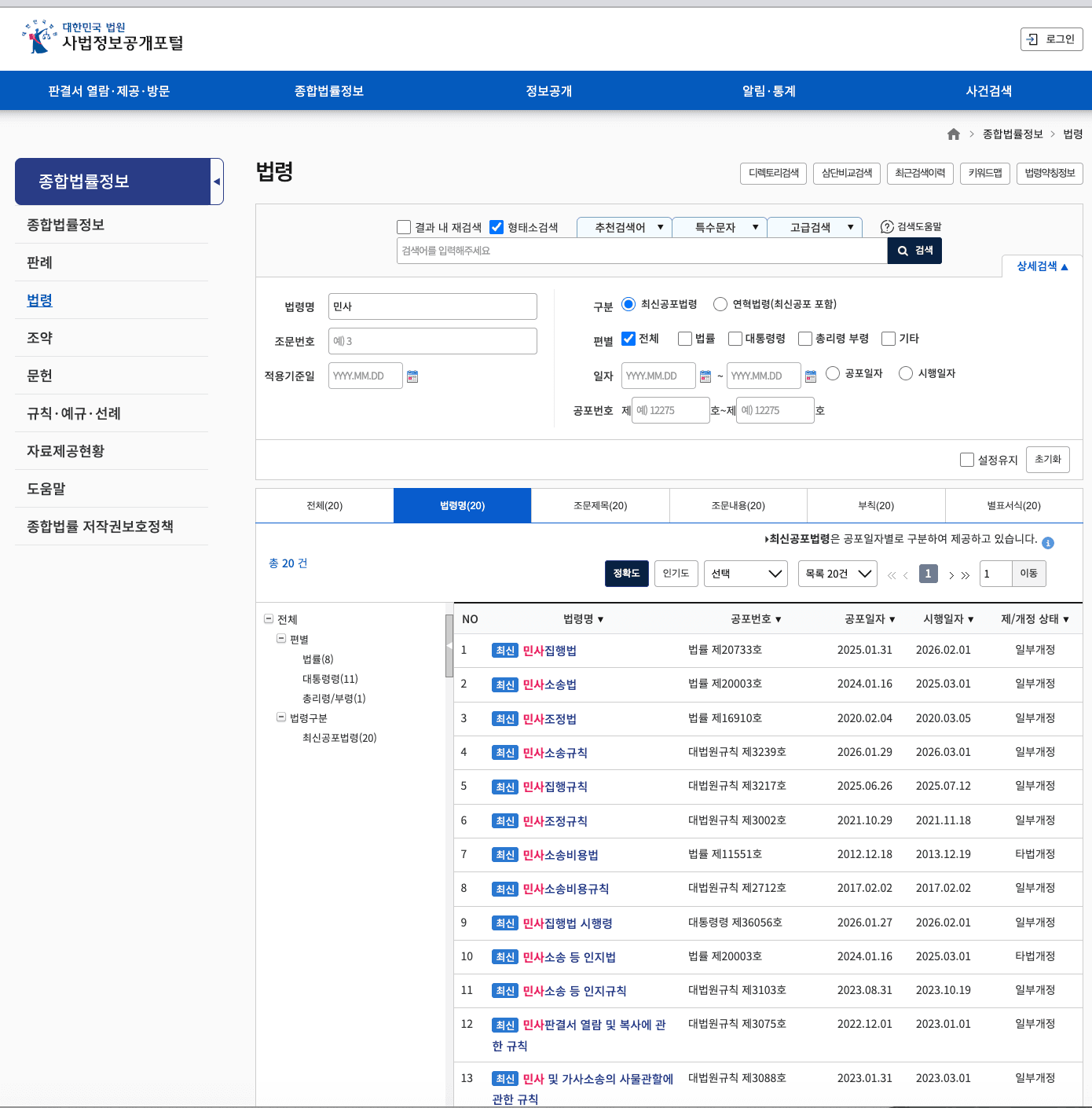
Task: Collapse the 편별 tree node
Action: (281, 639)
